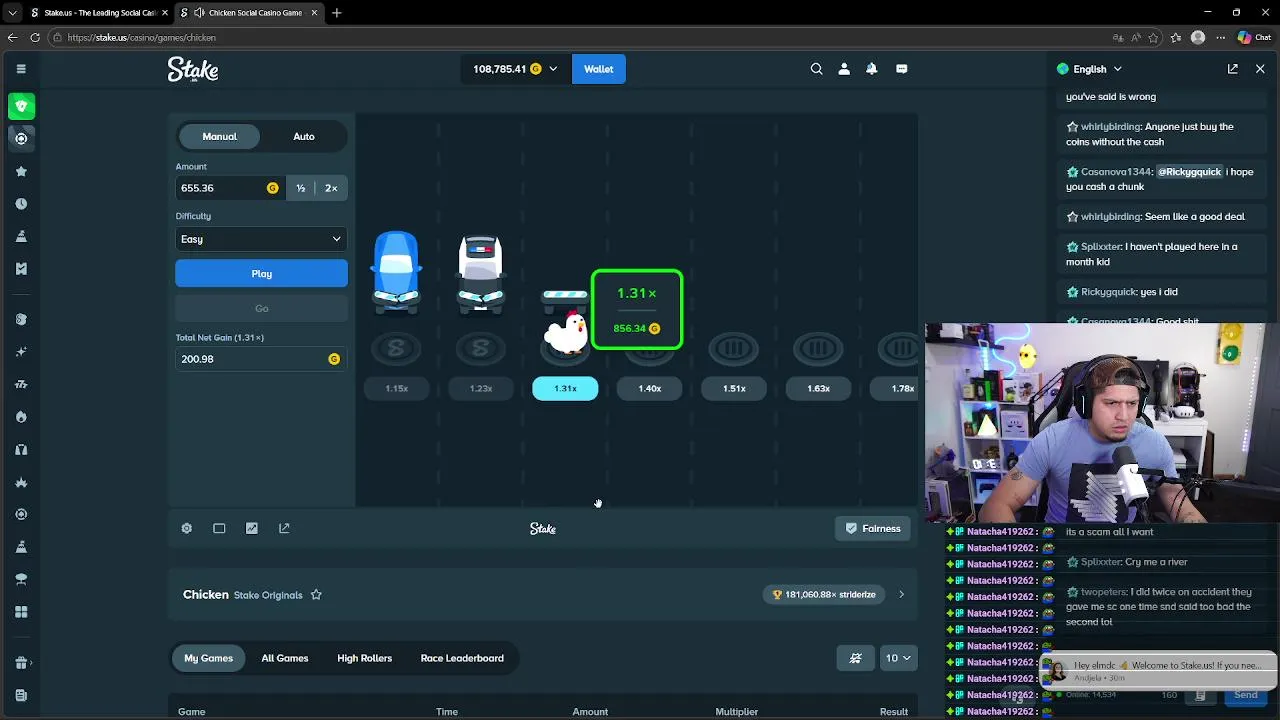The width and height of the screenshot is (1280, 720).
Task: Open the Difficulty dropdown set to Easy
Action: click(x=261, y=239)
